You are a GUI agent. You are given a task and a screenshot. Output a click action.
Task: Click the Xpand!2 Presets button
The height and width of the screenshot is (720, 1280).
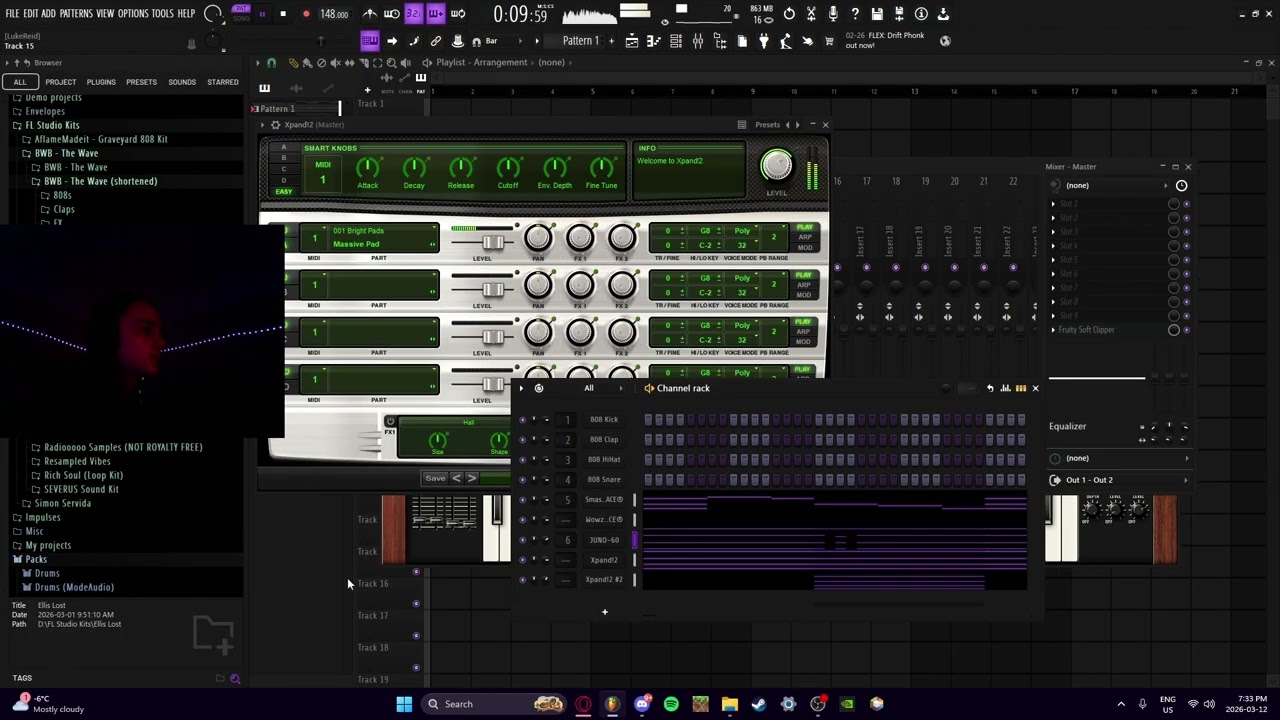(x=767, y=125)
